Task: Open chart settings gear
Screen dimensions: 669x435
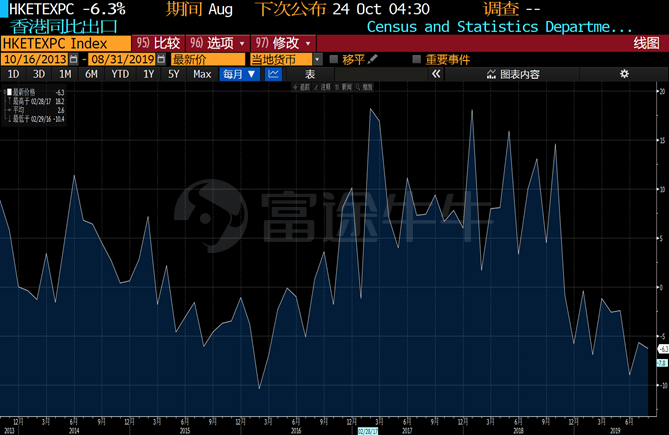Action: pyautogui.click(x=624, y=74)
